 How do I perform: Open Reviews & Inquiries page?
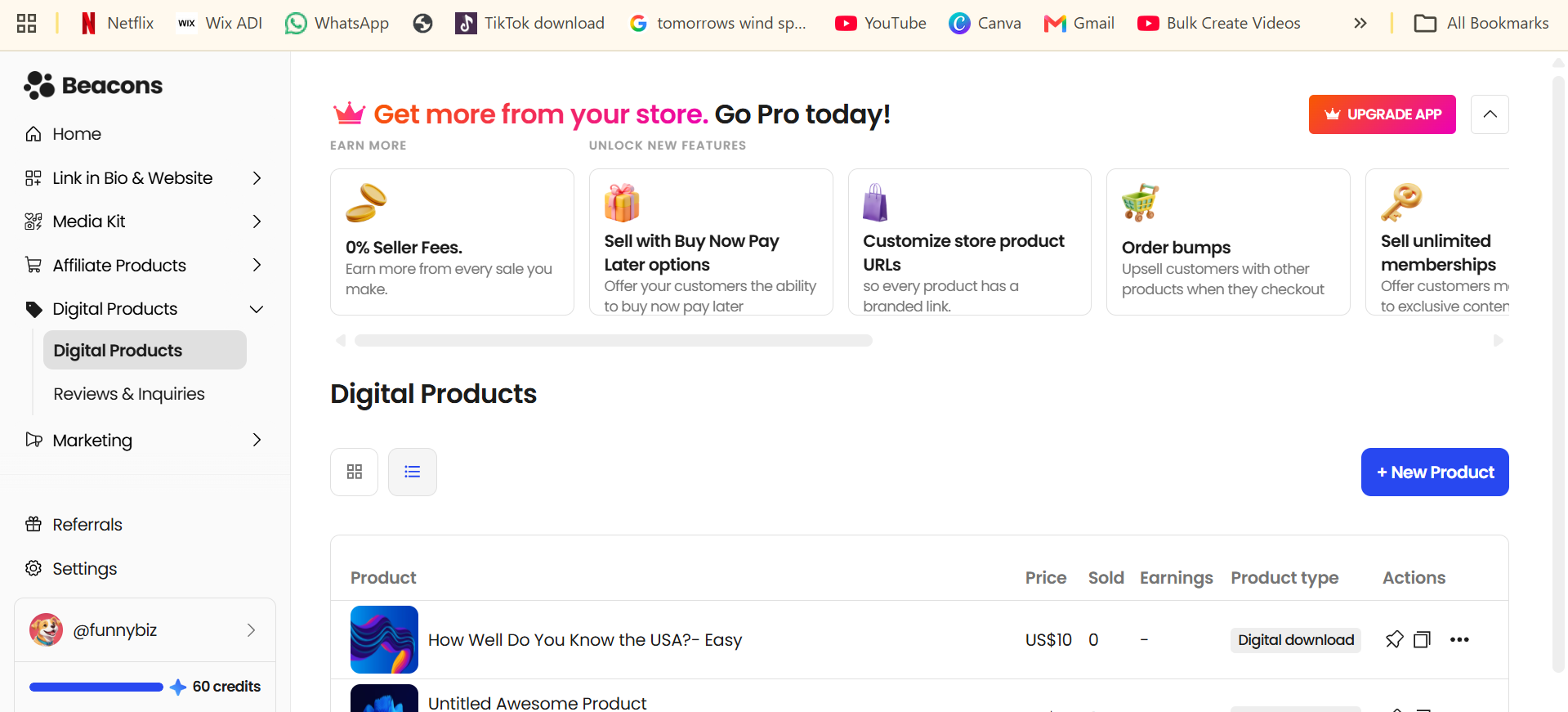(129, 394)
